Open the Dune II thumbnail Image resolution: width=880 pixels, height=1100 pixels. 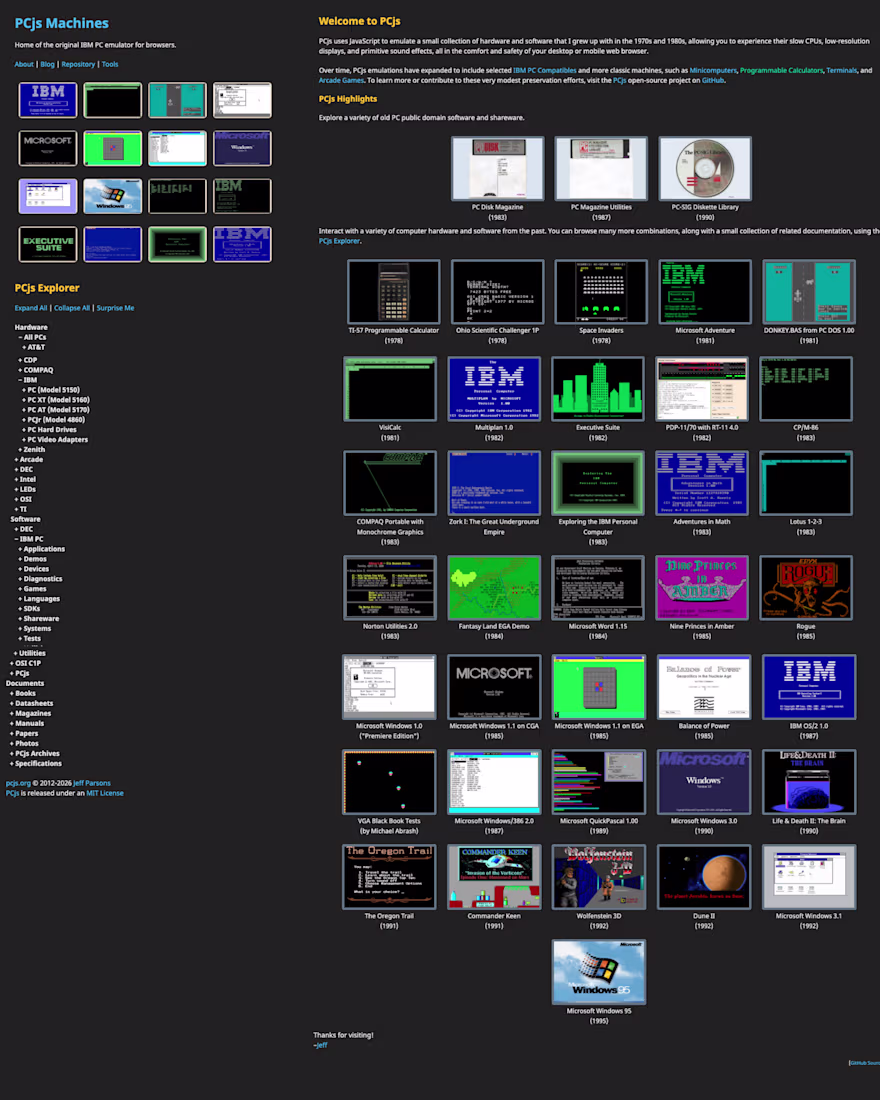pos(703,877)
